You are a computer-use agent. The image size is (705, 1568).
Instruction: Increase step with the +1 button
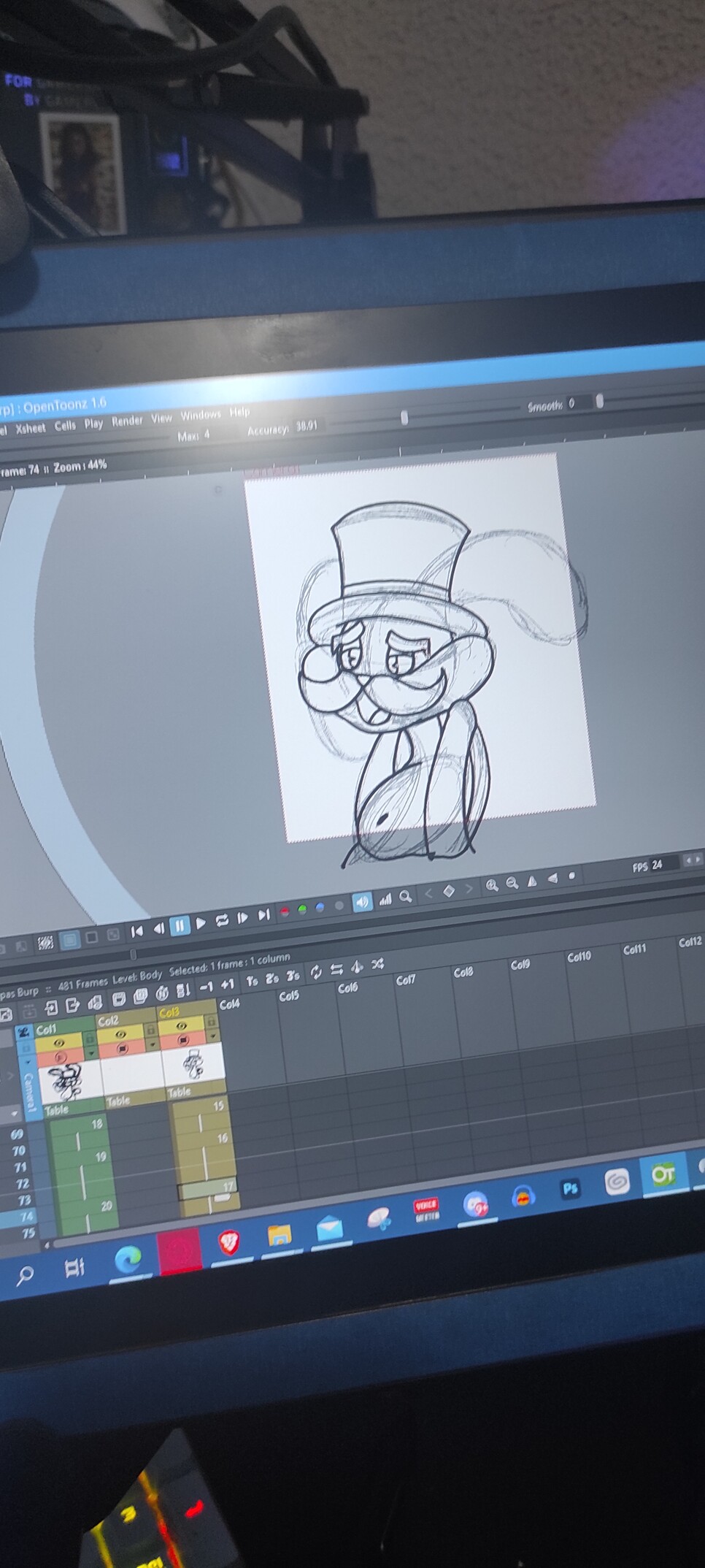coord(228,984)
